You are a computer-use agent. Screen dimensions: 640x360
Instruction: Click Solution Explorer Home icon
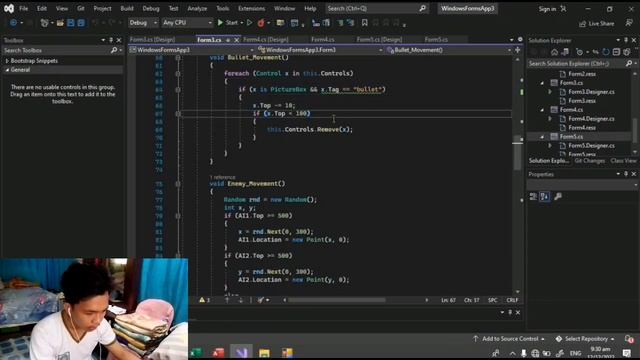[554, 52]
